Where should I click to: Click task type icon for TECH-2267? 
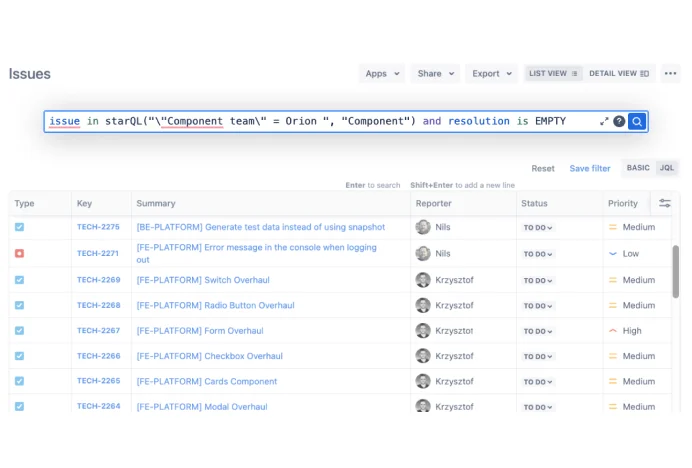coord(19,331)
